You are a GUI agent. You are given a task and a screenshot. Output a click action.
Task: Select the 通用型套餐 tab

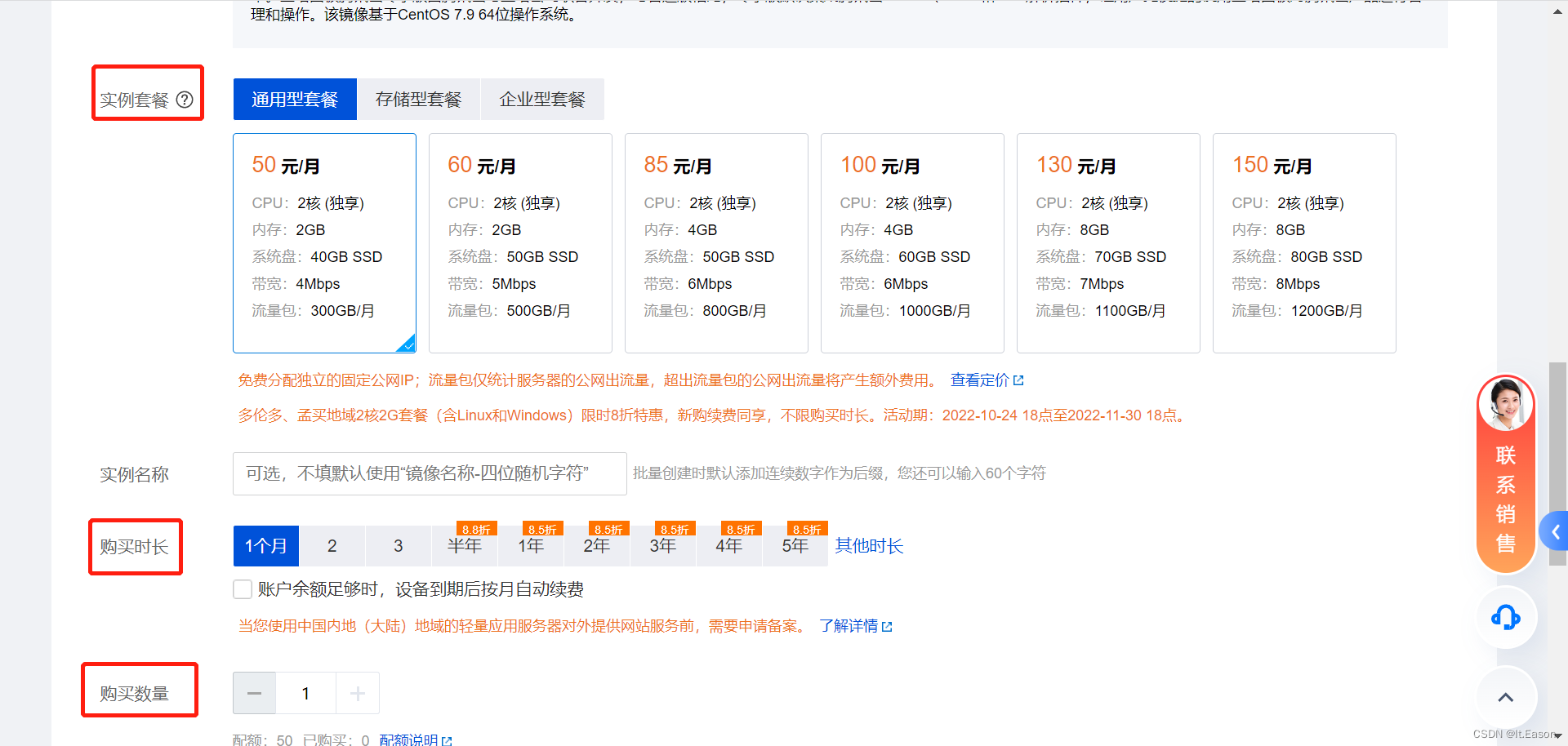pos(295,100)
